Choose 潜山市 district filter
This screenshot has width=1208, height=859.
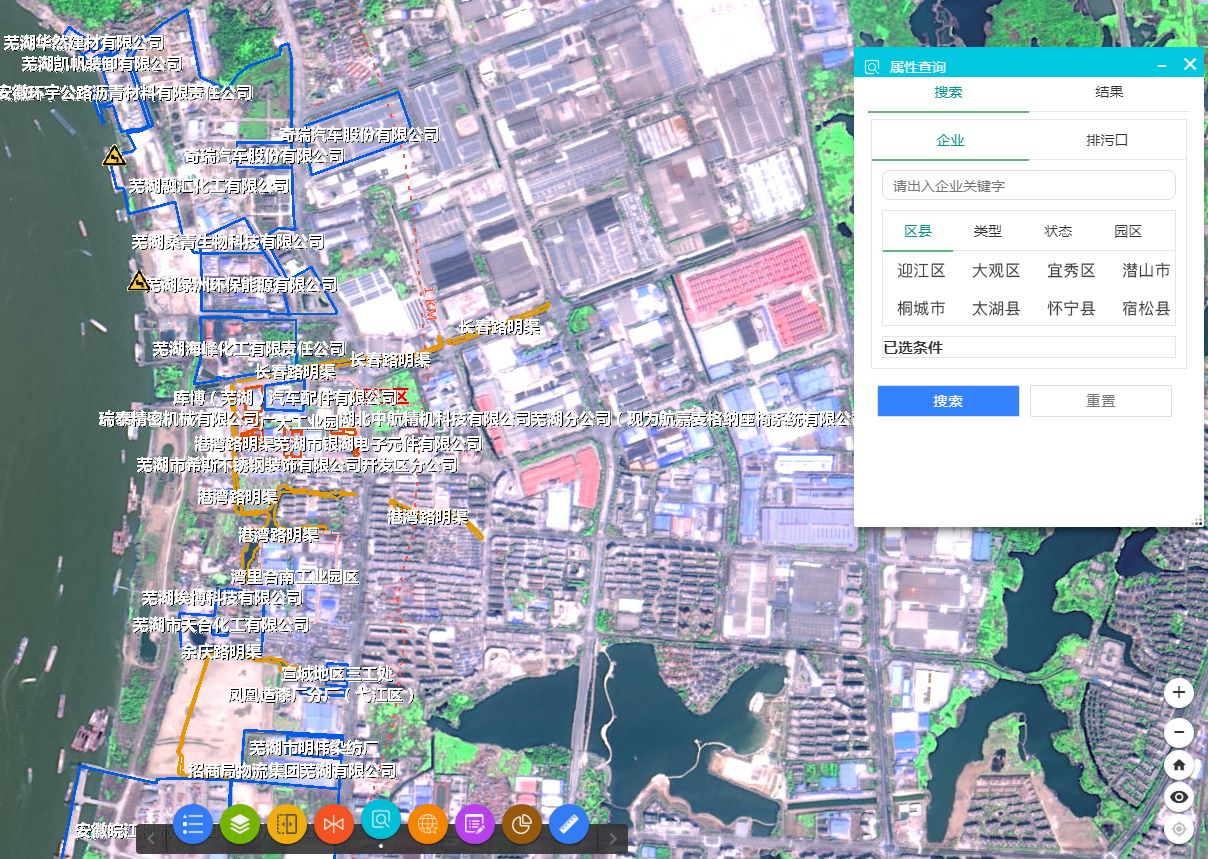[x=1146, y=271]
